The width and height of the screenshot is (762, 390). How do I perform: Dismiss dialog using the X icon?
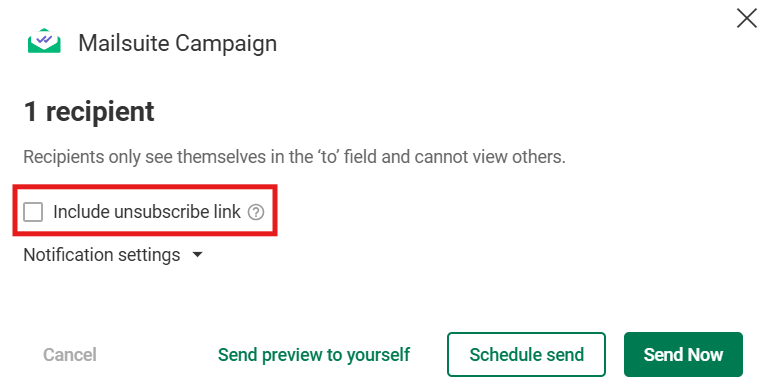(746, 18)
